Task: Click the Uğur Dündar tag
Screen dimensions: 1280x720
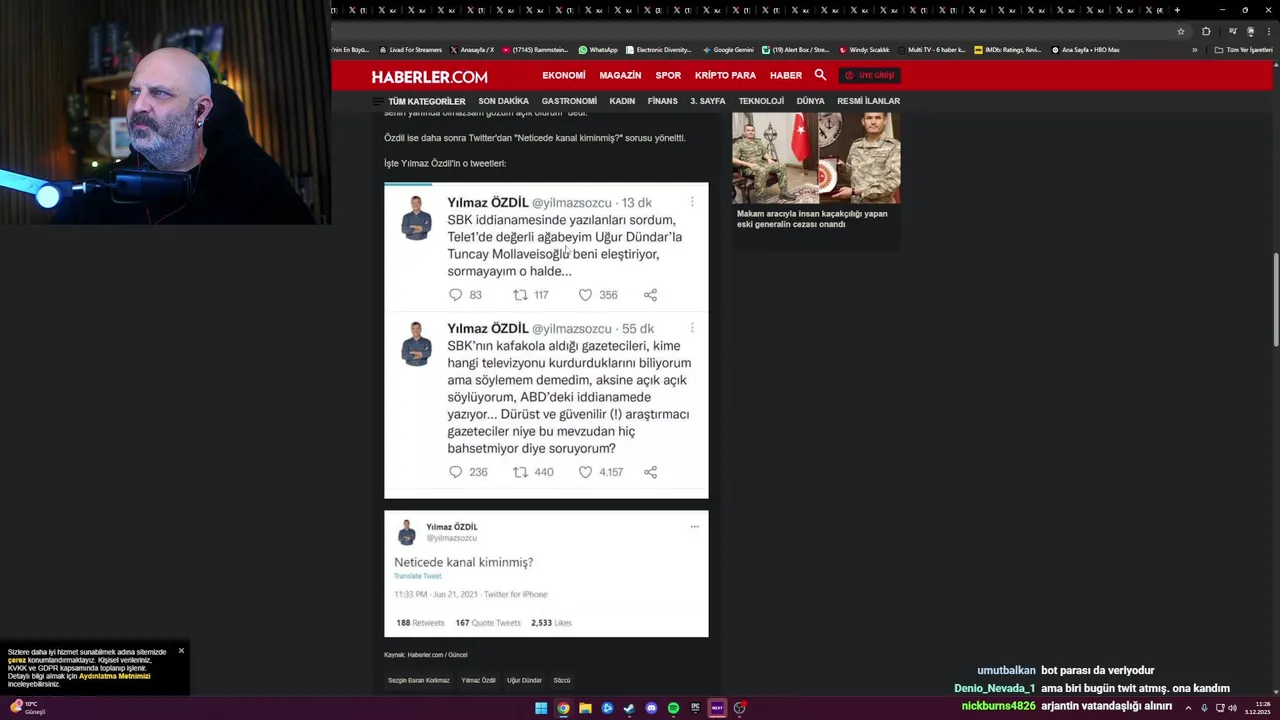Action: point(524,680)
